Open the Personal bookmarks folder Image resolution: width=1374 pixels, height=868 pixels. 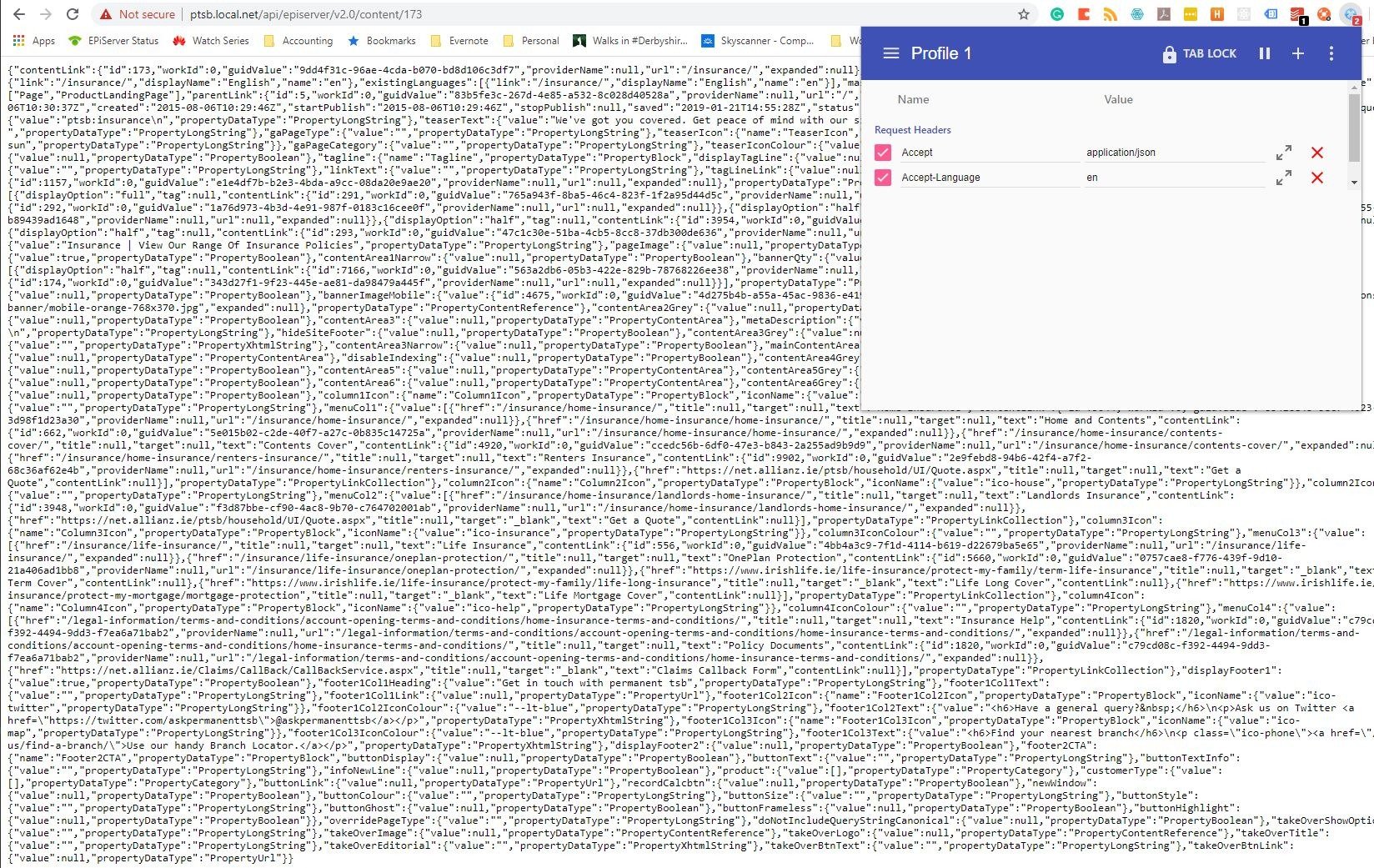[x=531, y=40]
